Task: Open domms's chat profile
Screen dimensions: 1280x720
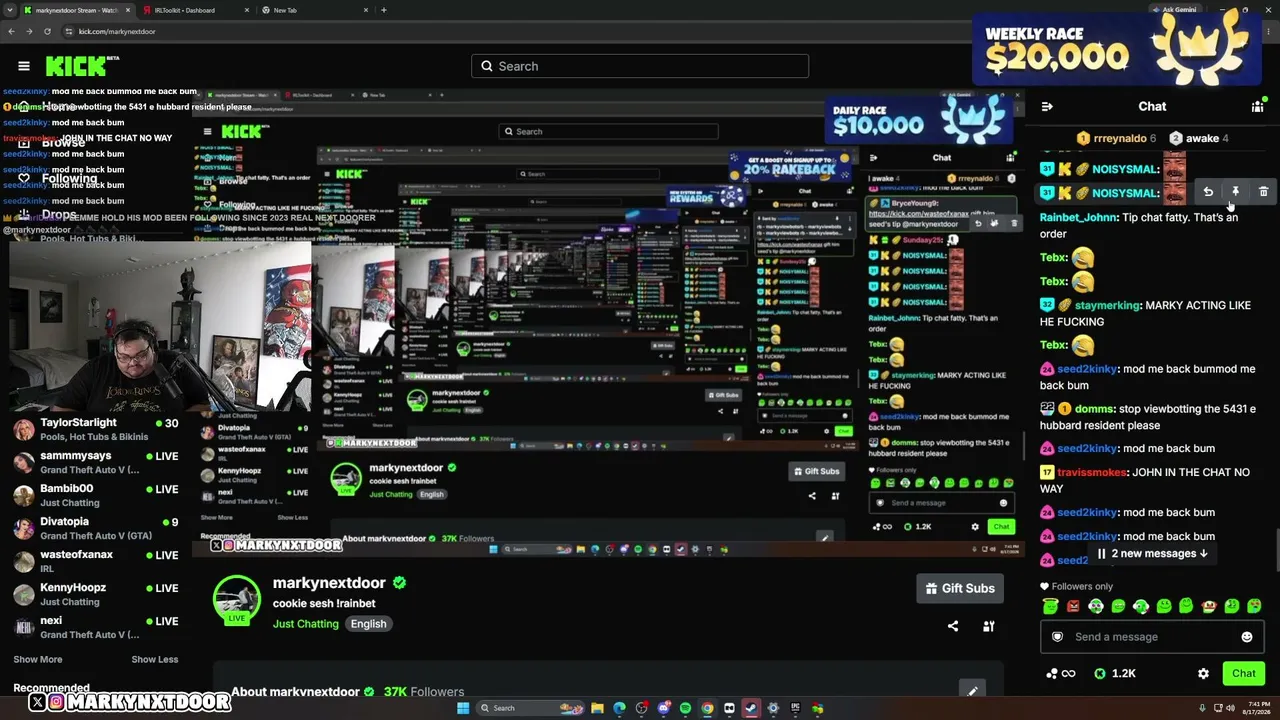Action: [1094, 409]
